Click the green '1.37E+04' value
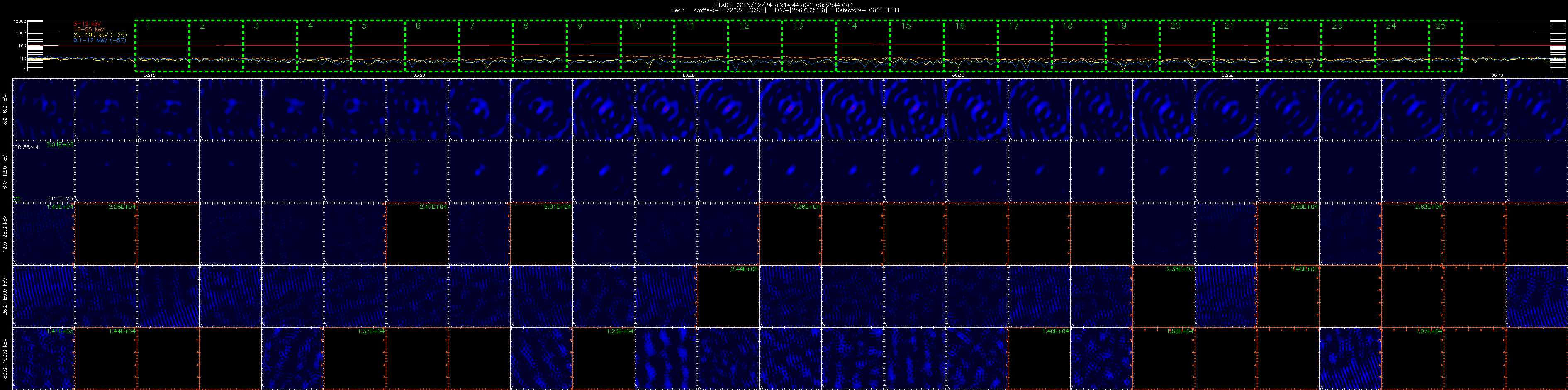1568x390 pixels. click(x=372, y=331)
